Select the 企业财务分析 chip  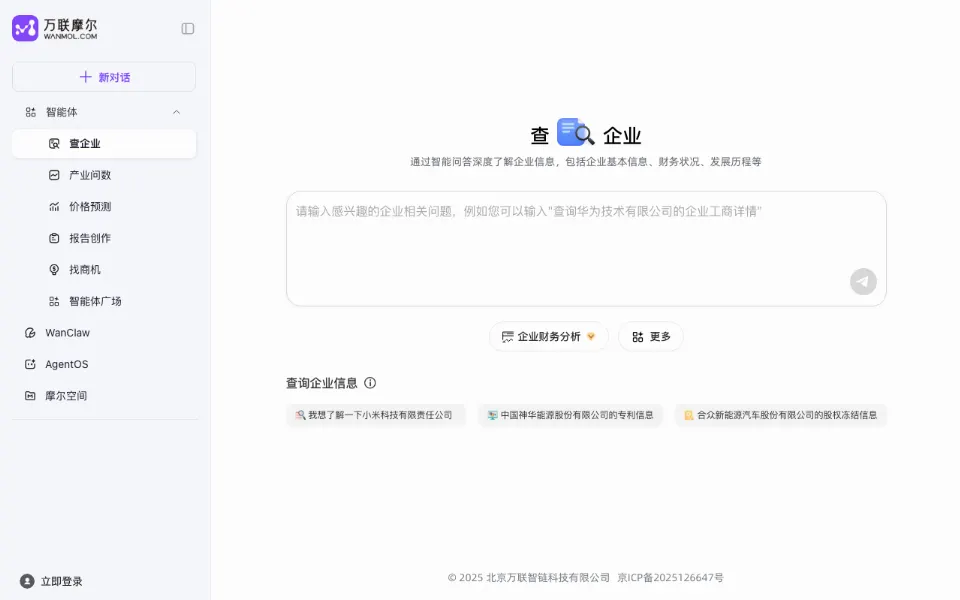pos(549,337)
